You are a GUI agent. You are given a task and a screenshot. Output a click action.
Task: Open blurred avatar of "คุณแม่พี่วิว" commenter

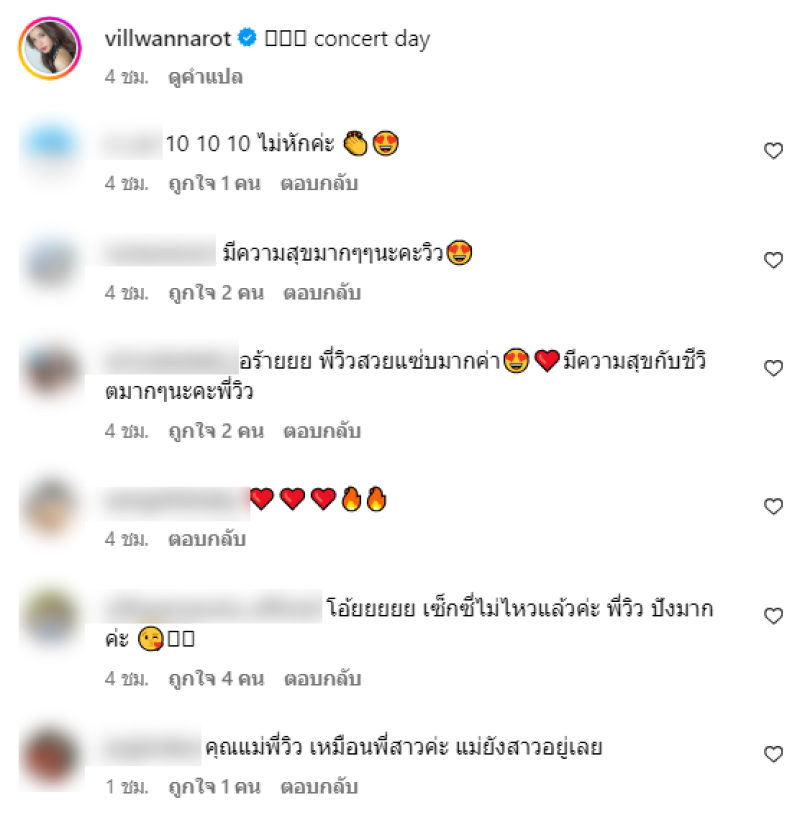(50, 757)
